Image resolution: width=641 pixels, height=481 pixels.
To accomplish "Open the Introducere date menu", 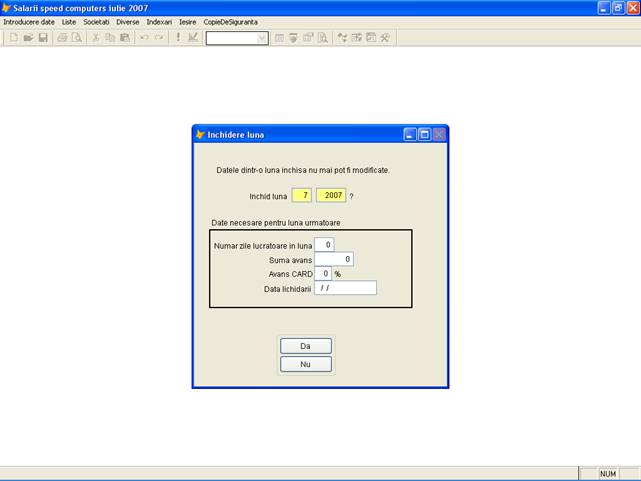I will [29, 22].
